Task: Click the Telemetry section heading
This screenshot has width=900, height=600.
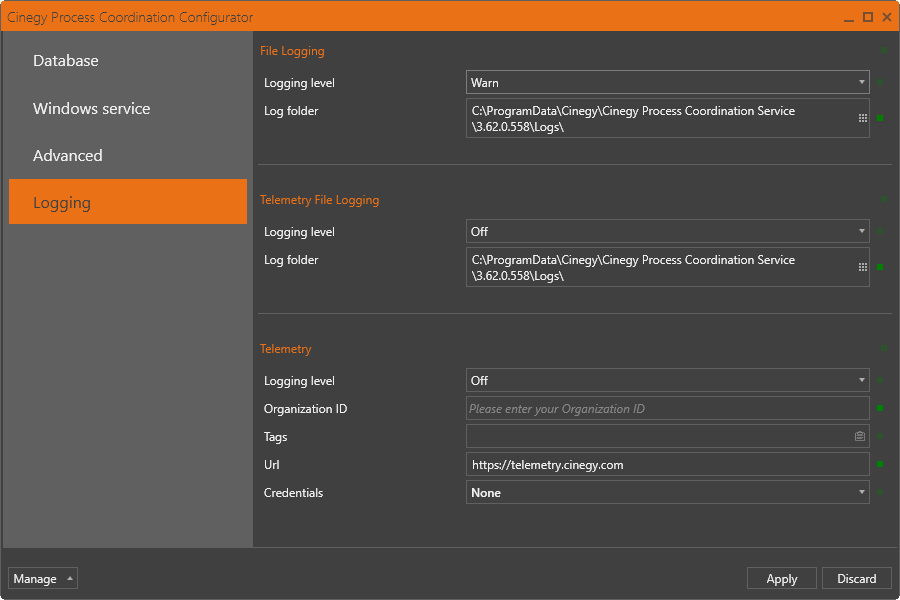Action: [286, 349]
